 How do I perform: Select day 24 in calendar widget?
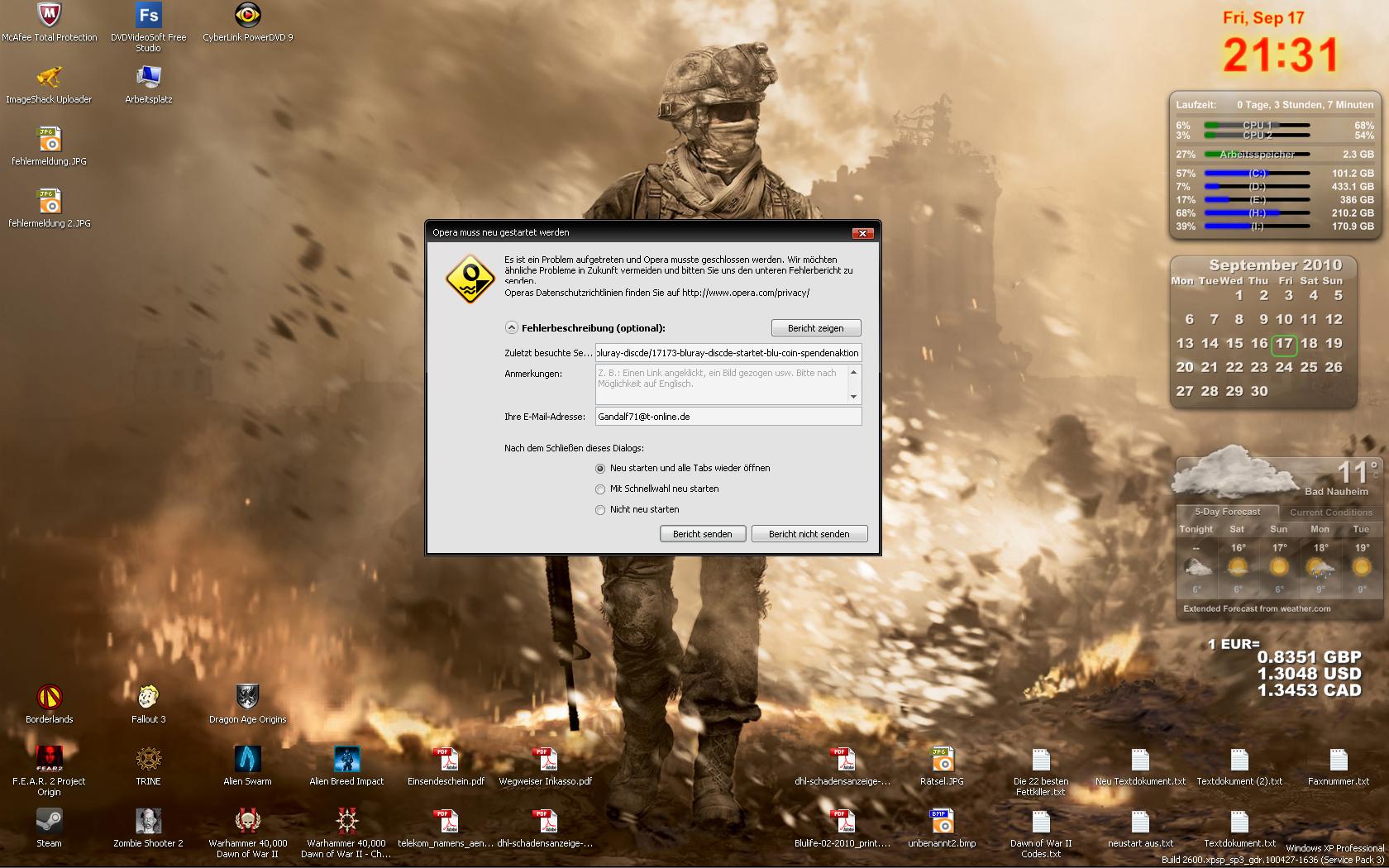click(x=1284, y=367)
